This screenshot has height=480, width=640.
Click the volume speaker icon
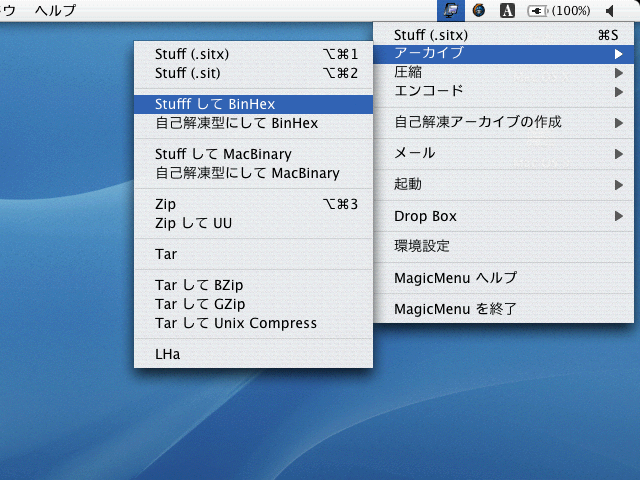coord(610,10)
